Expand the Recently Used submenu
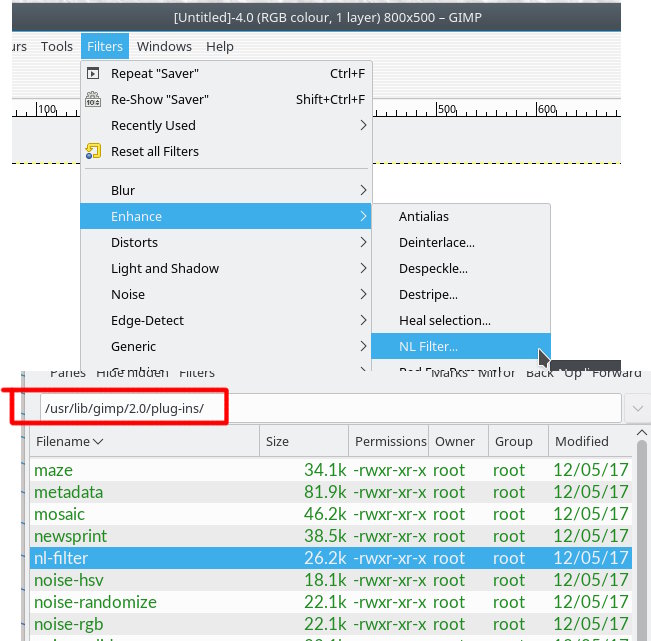Viewport: 651px width, 641px height. (x=226, y=126)
